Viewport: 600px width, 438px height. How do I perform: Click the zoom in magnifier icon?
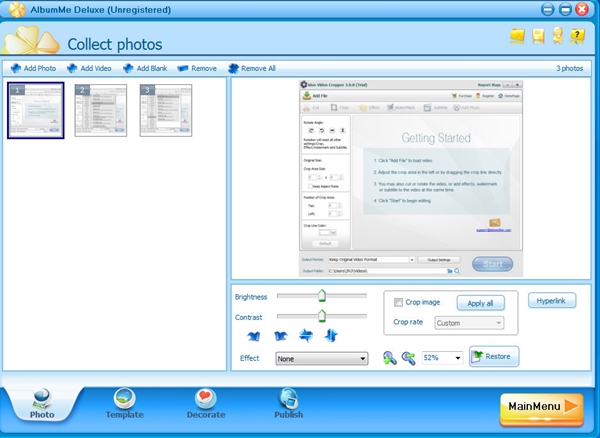[x=389, y=357]
